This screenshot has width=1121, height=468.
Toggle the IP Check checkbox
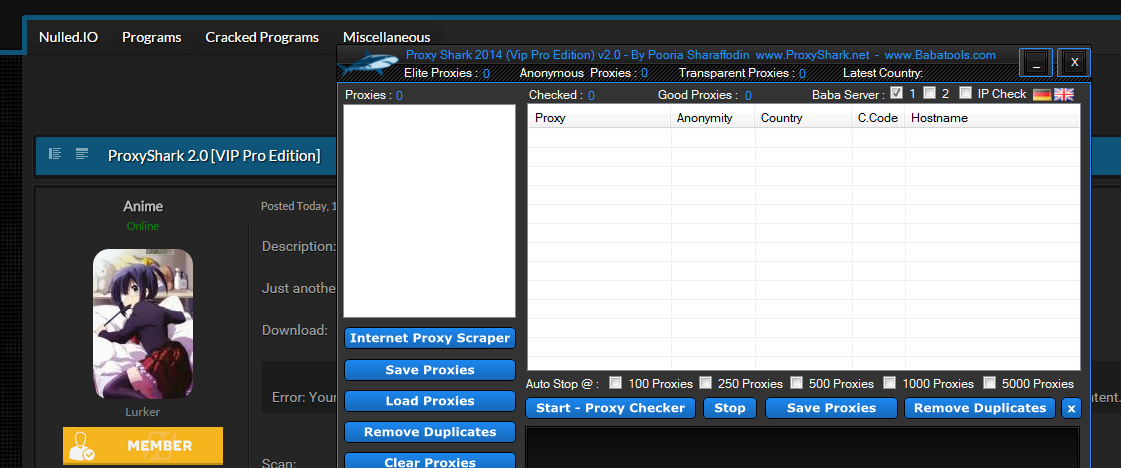[x=965, y=93]
